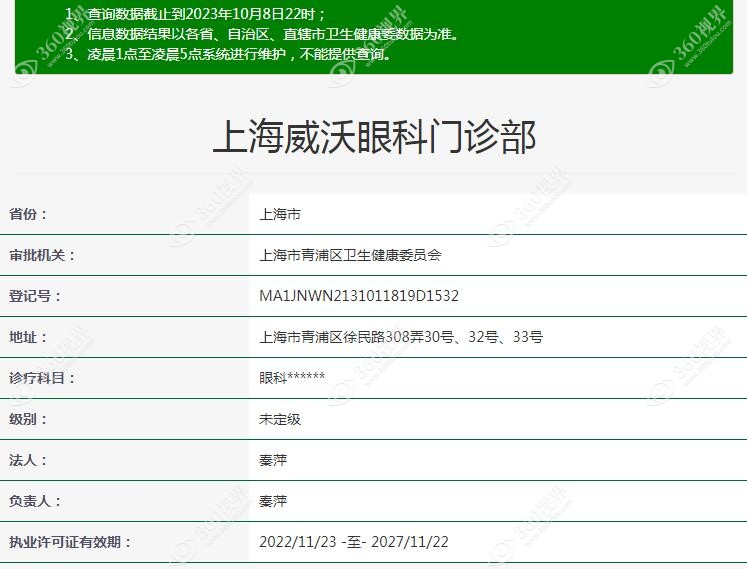Click the value 上海市
Viewport: 747px width, 569px height.
(280, 214)
